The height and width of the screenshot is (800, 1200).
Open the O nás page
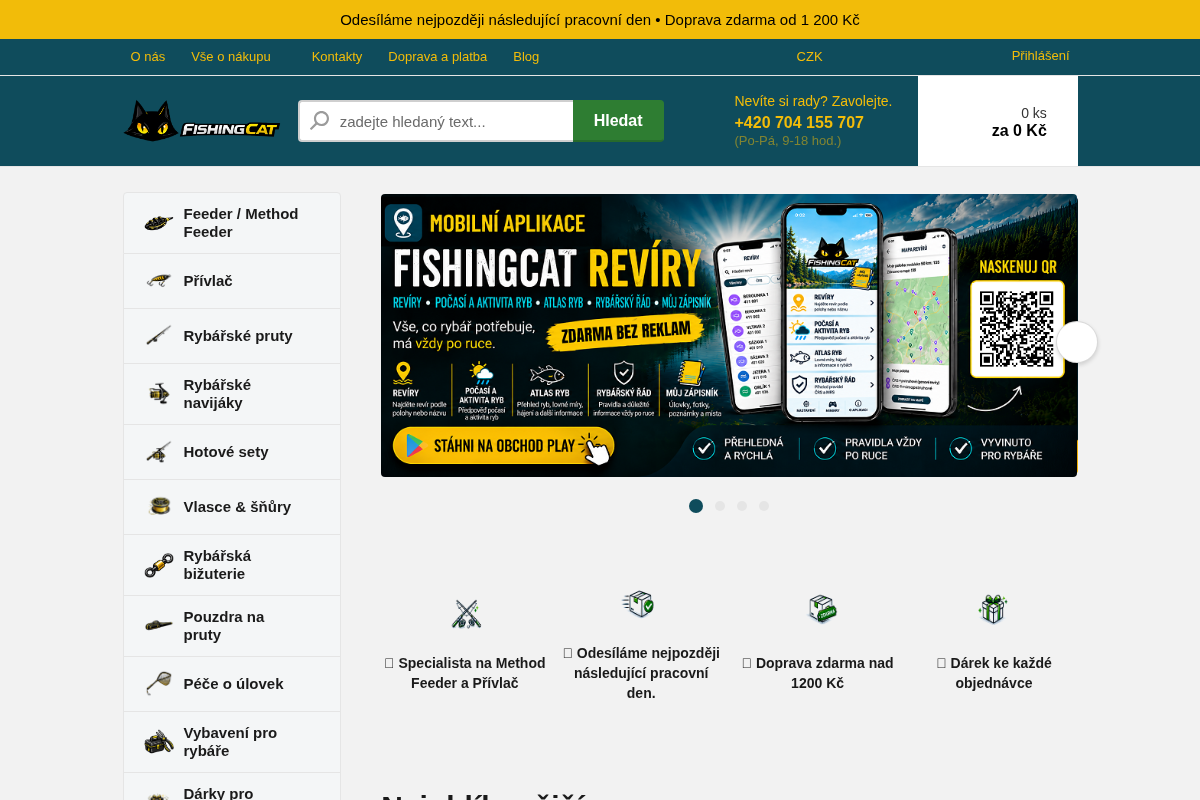coord(148,57)
